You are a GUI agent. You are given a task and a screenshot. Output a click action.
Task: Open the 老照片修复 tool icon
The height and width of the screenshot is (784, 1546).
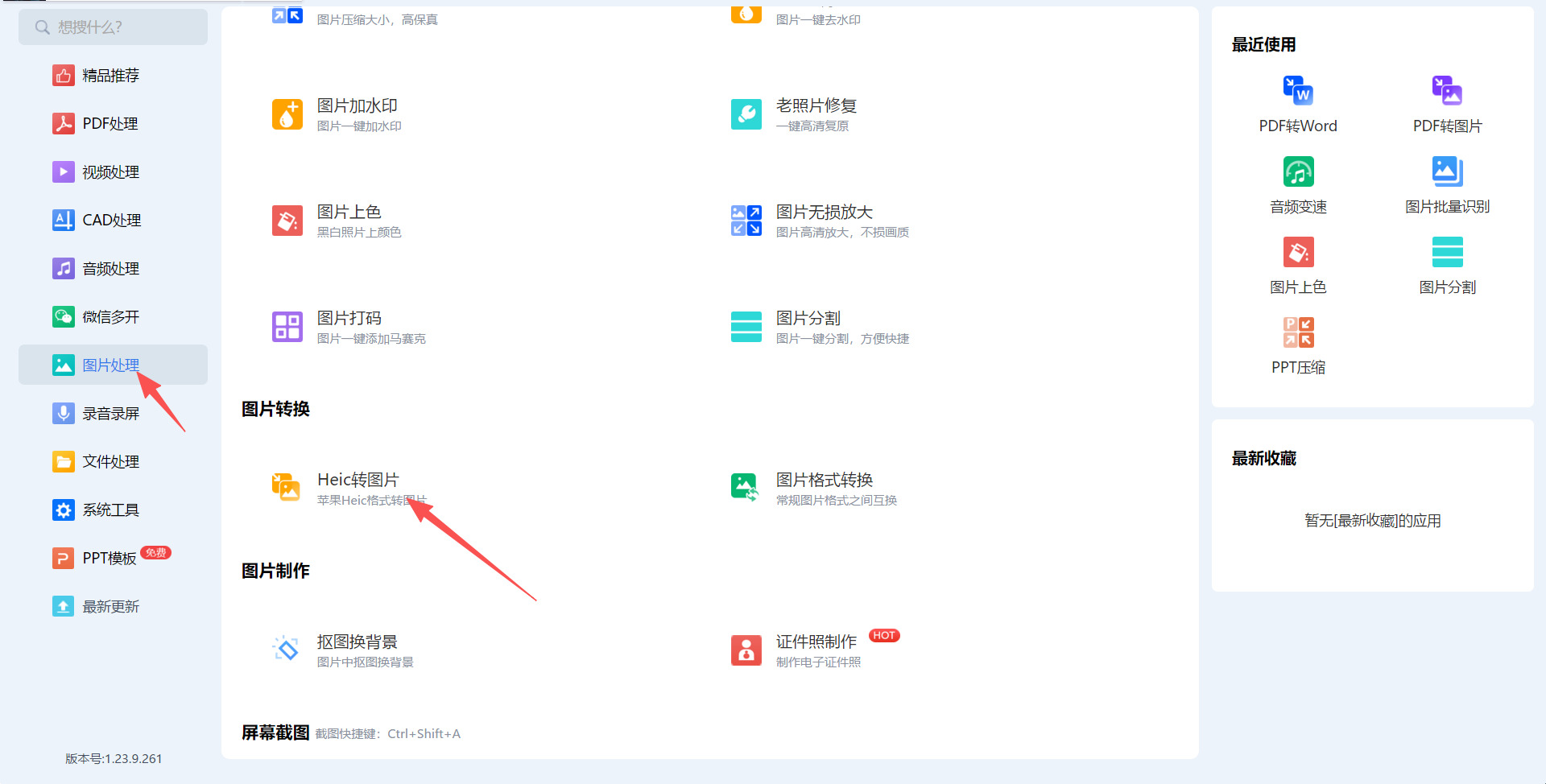coord(746,114)
